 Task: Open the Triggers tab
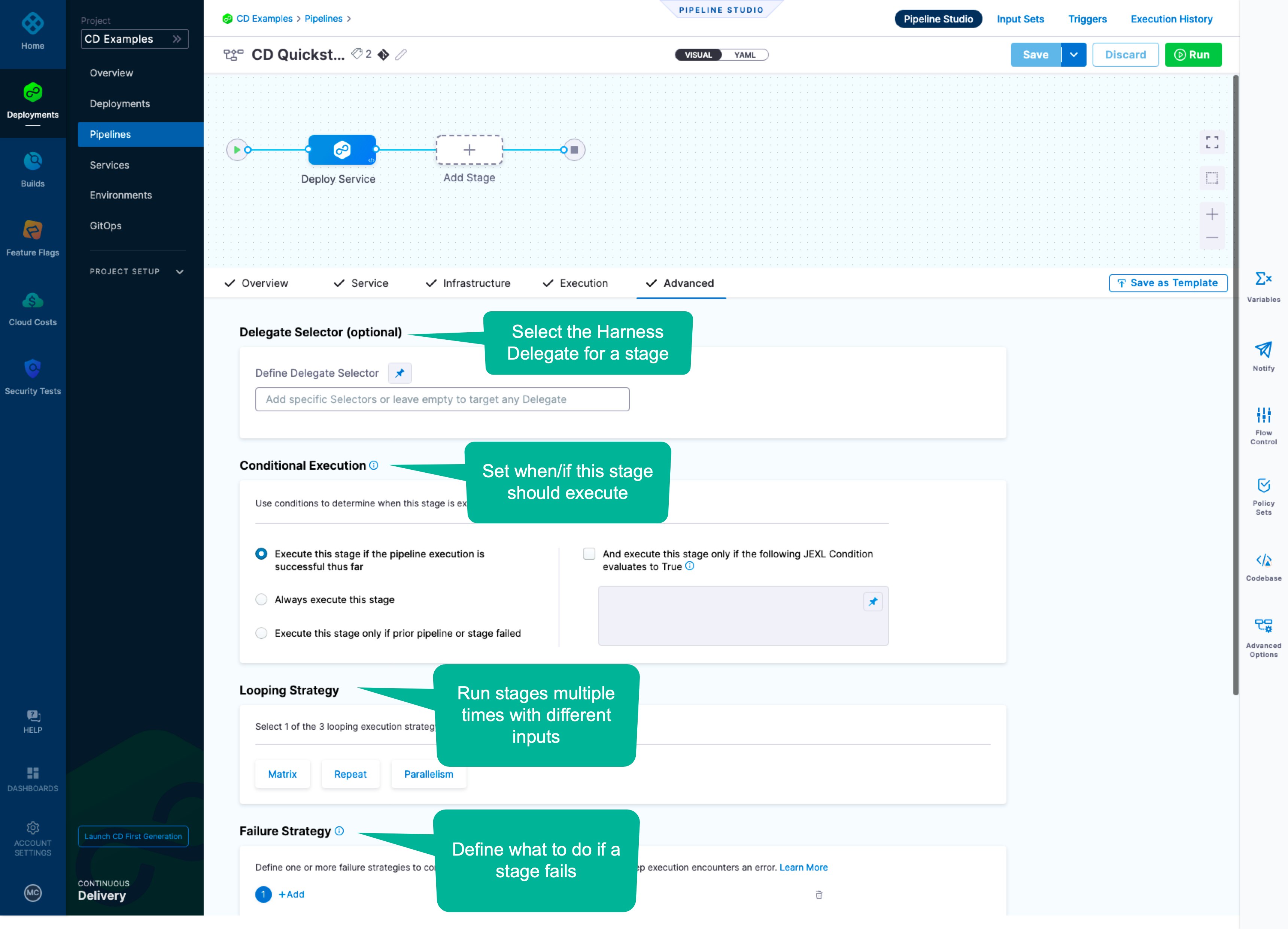click(1087, 19)
